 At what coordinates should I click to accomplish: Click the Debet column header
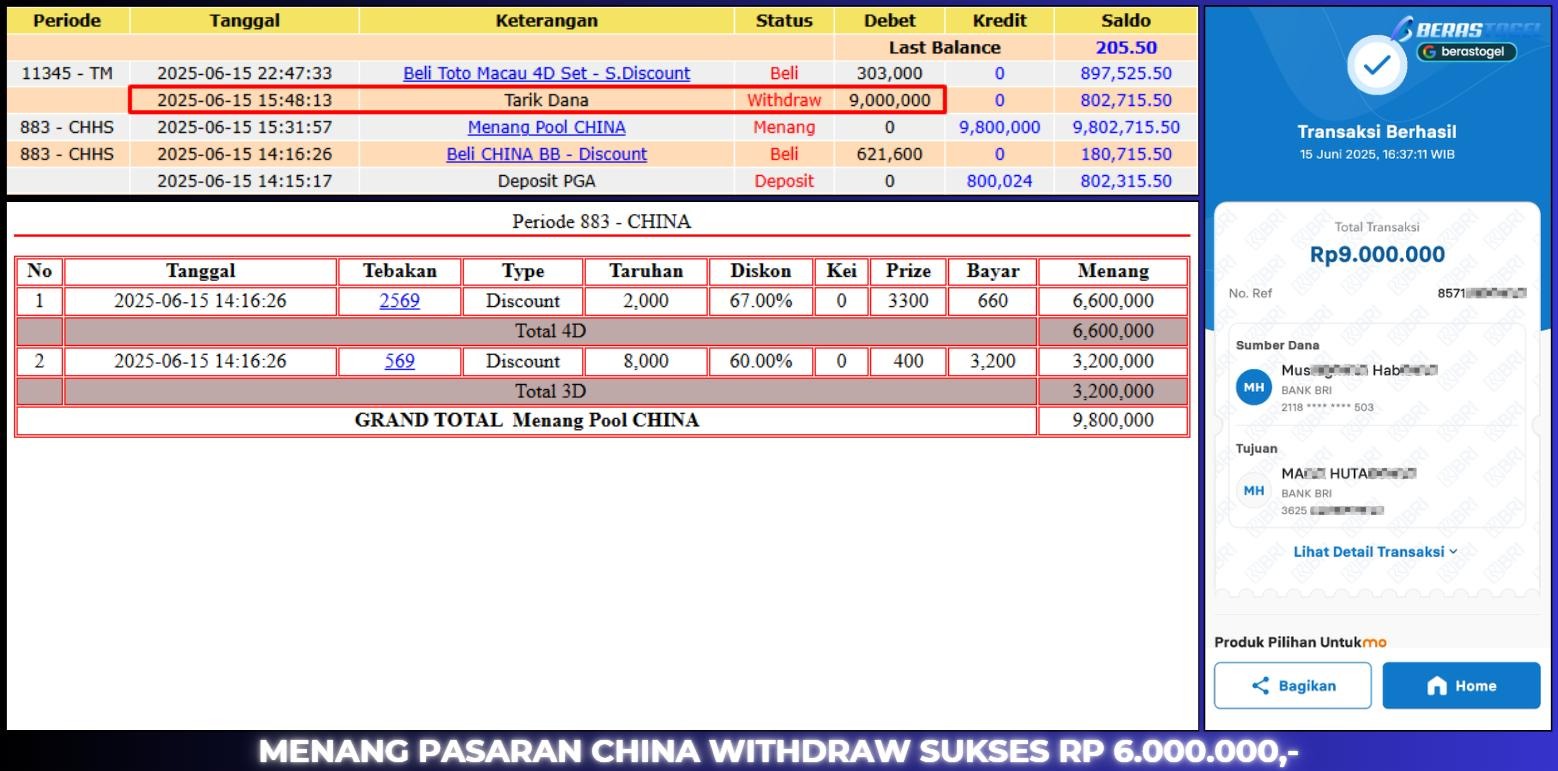click(889, 20)
